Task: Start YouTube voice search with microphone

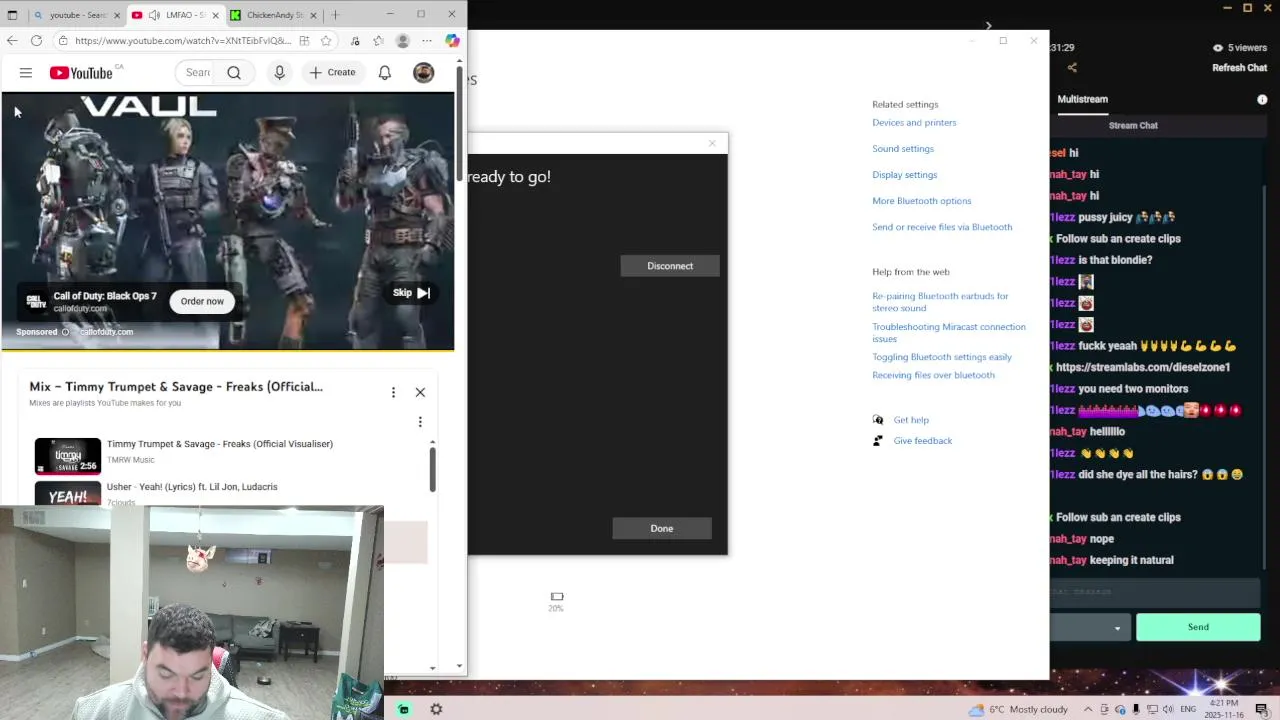Action: point(280,73)
